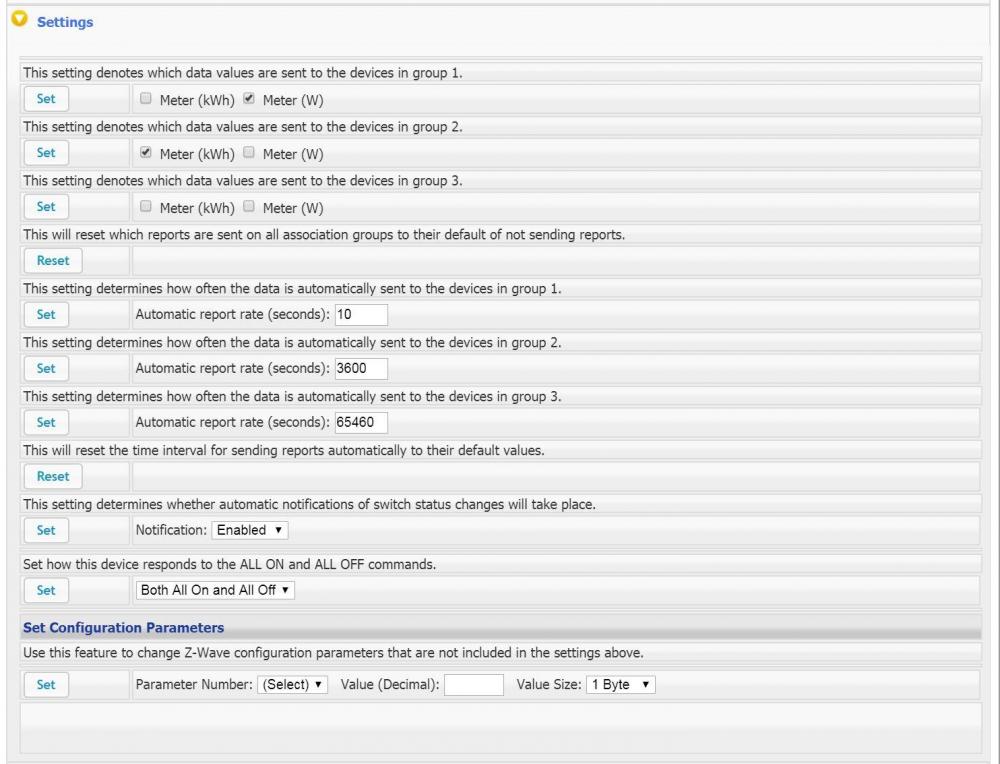Open the Value Size 1 Byte dropdown

coord(621,685)
